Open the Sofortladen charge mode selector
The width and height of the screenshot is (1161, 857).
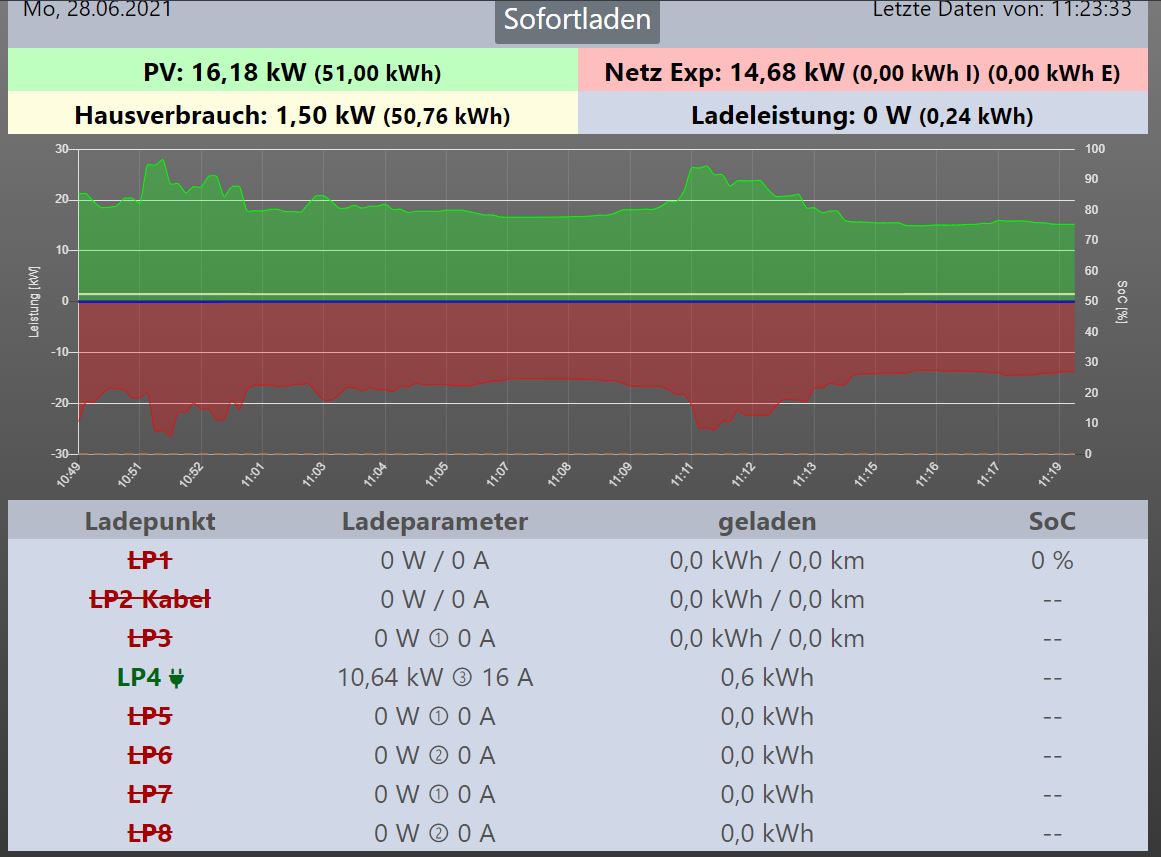[x=577, y=20]
